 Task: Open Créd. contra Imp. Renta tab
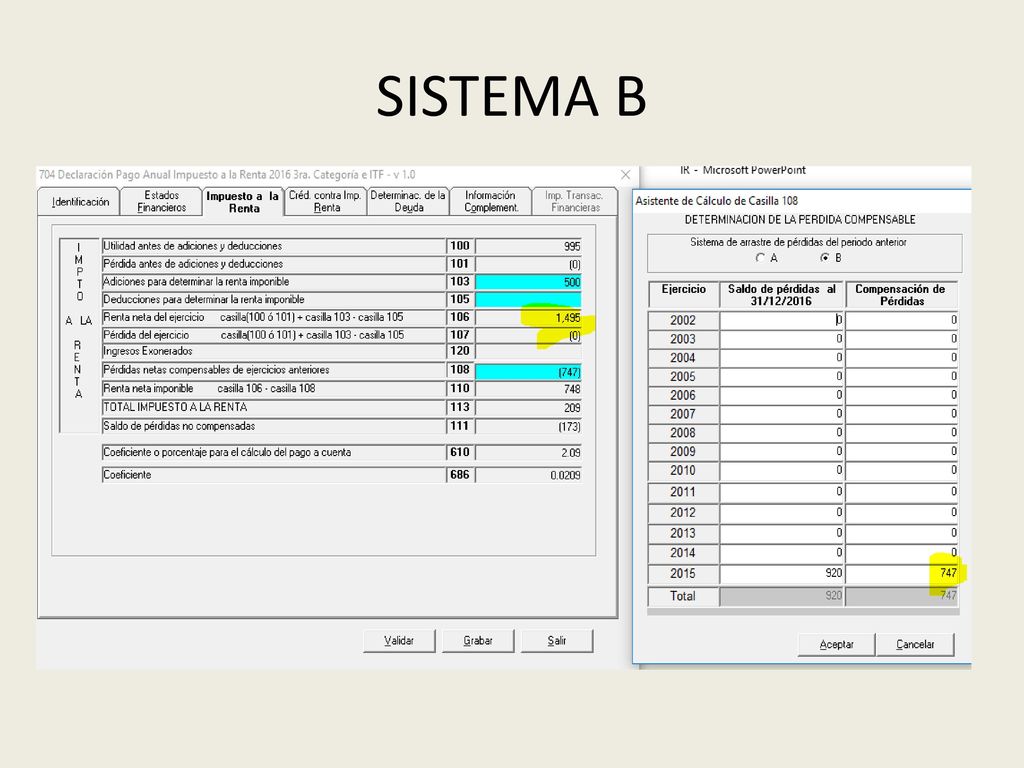point(325,201)
